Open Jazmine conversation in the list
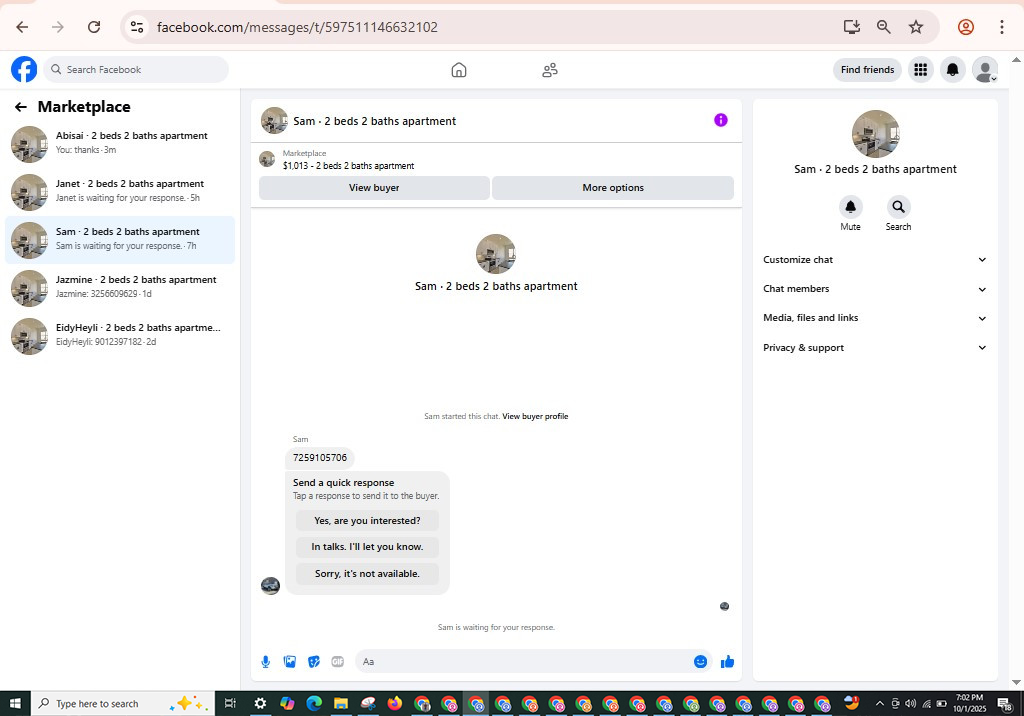 point(120,288)
